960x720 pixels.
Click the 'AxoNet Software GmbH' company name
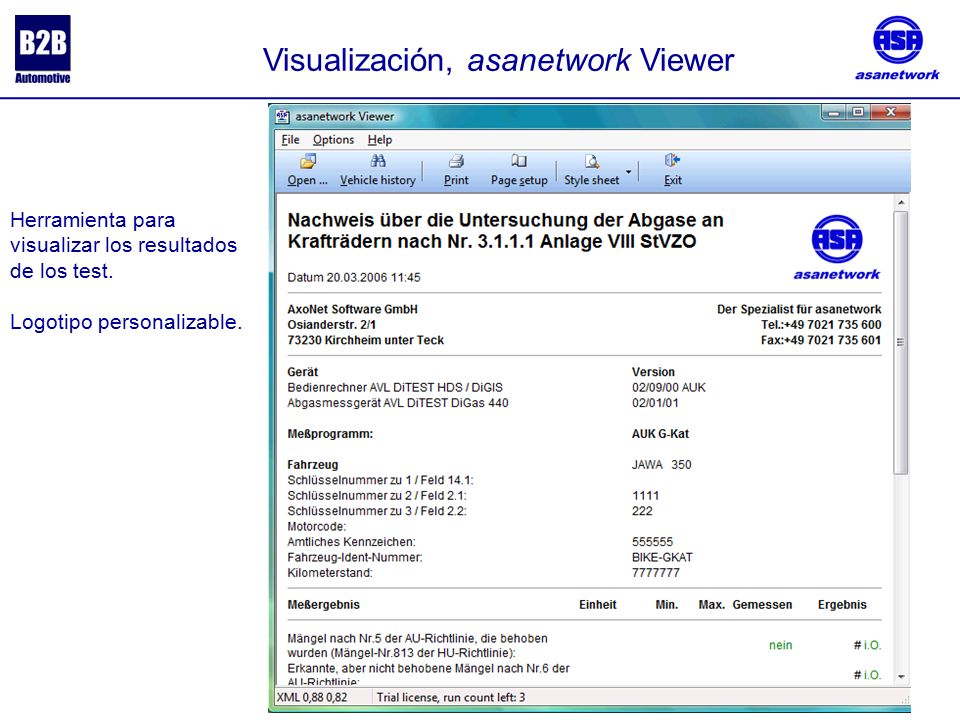click(x=353, y=309)
